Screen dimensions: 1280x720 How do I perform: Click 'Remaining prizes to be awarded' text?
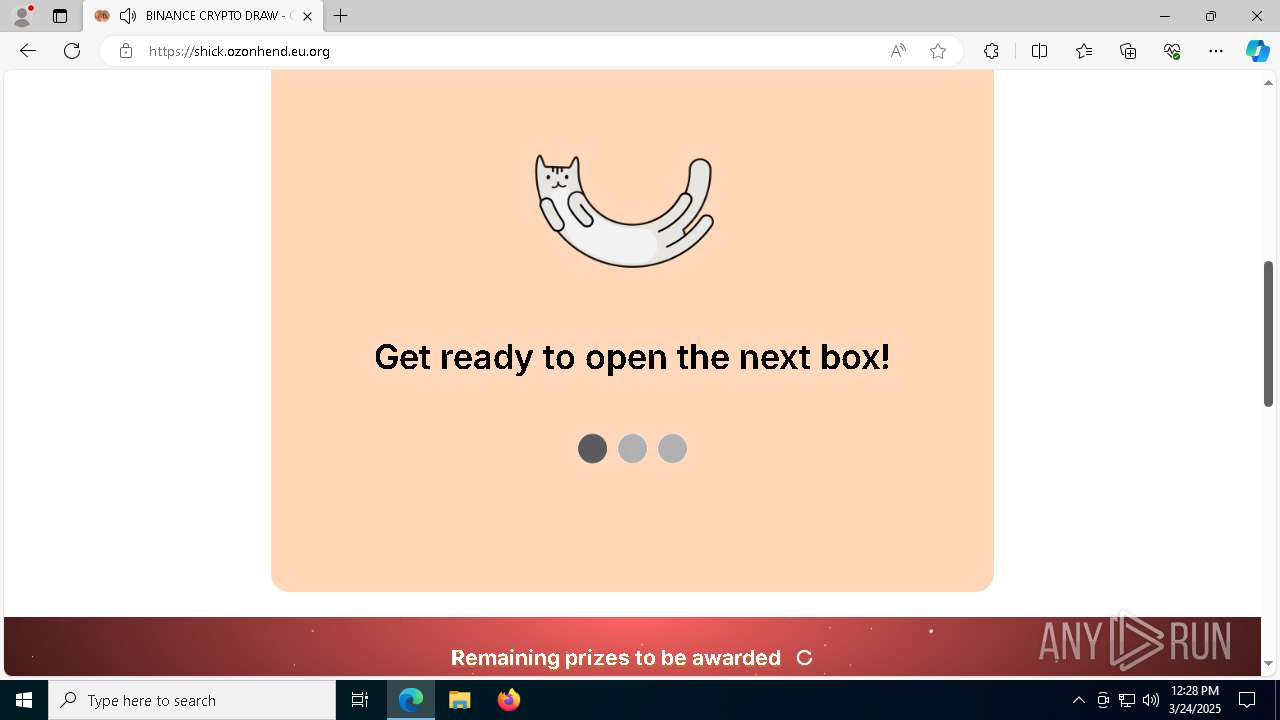[615, 658]
